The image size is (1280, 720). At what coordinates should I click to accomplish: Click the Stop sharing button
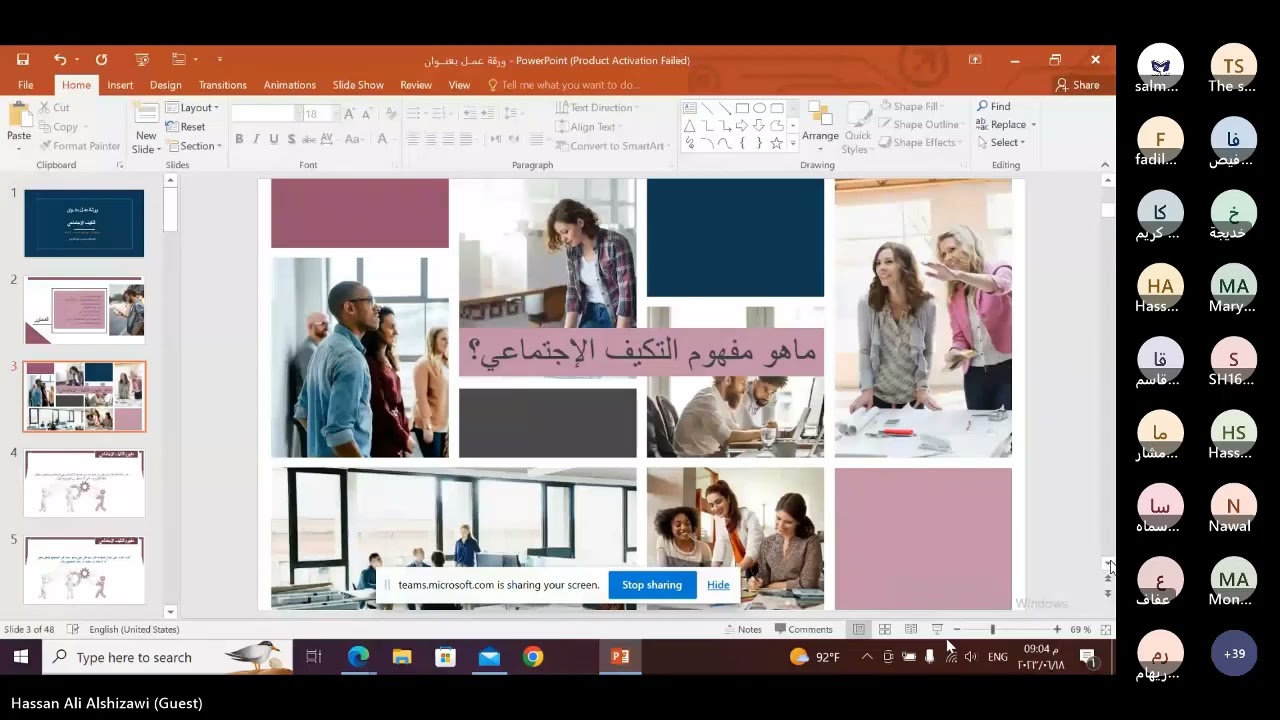[x=652, y=585]
